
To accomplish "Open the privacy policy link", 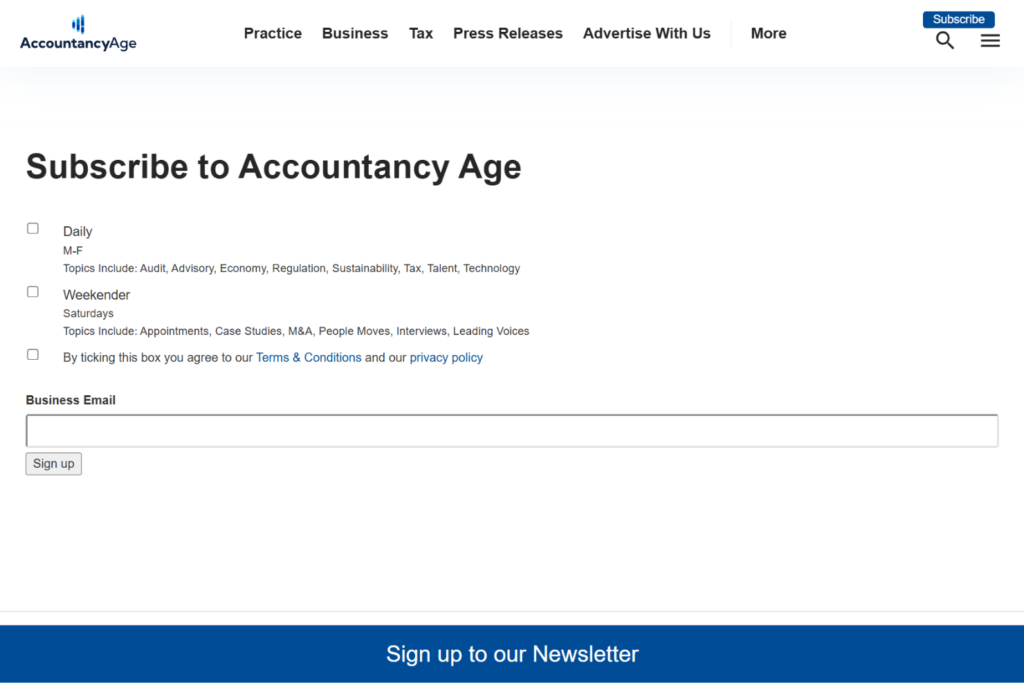I will (x=446, y=358).
